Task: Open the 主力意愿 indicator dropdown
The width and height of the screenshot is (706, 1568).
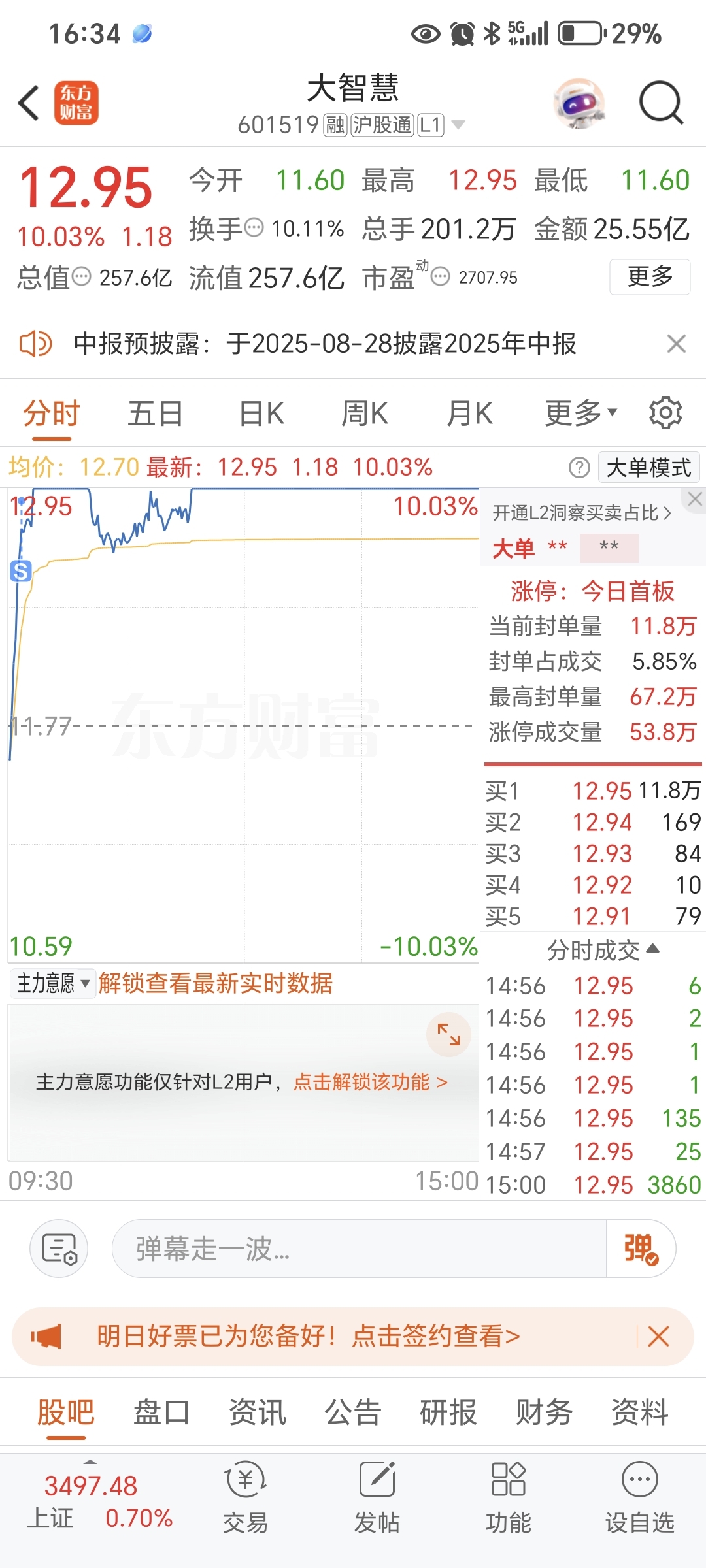Action: tap(52, 983)
